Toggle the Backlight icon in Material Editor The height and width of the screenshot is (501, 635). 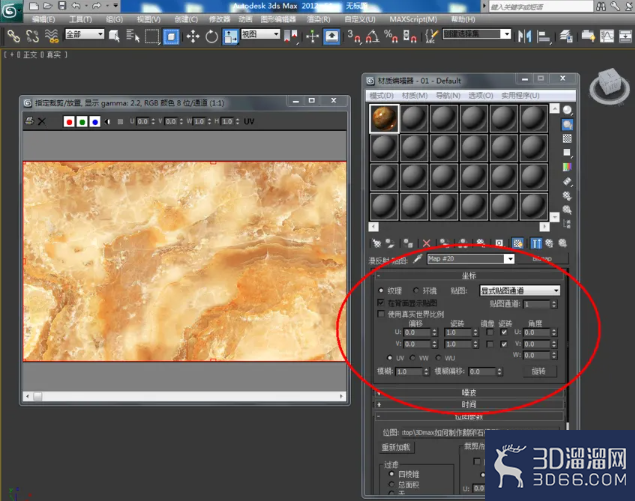567,124
